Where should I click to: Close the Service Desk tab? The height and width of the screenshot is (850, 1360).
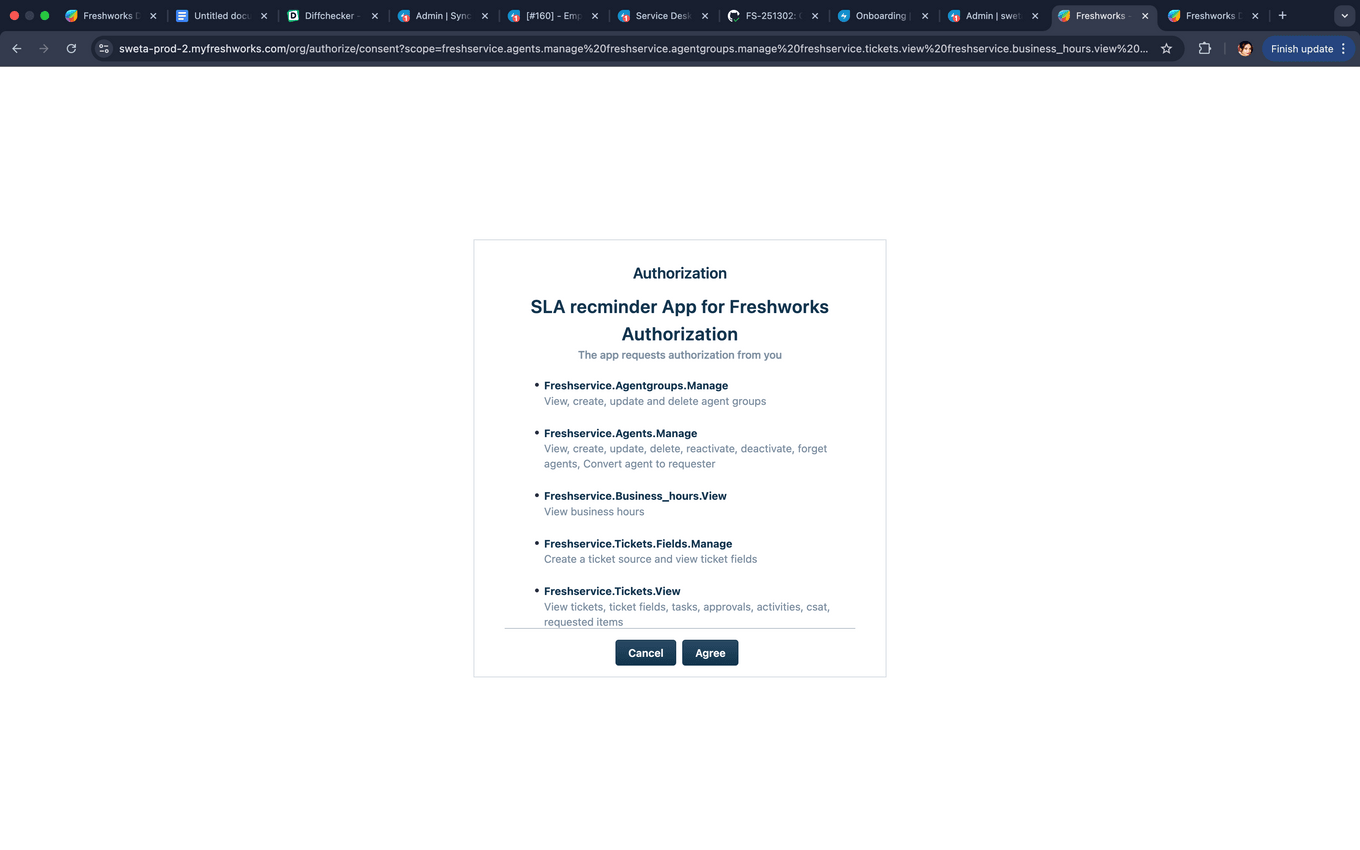(705, 16)
